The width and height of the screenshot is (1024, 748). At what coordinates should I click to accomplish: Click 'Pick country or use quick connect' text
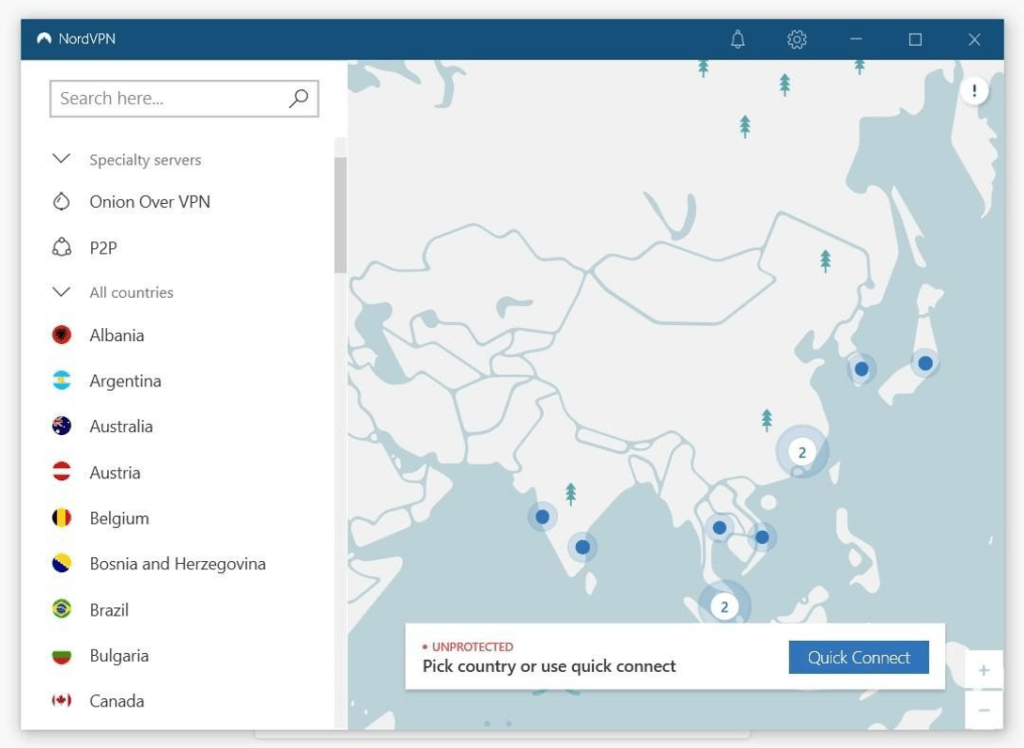tap(549, 666)
